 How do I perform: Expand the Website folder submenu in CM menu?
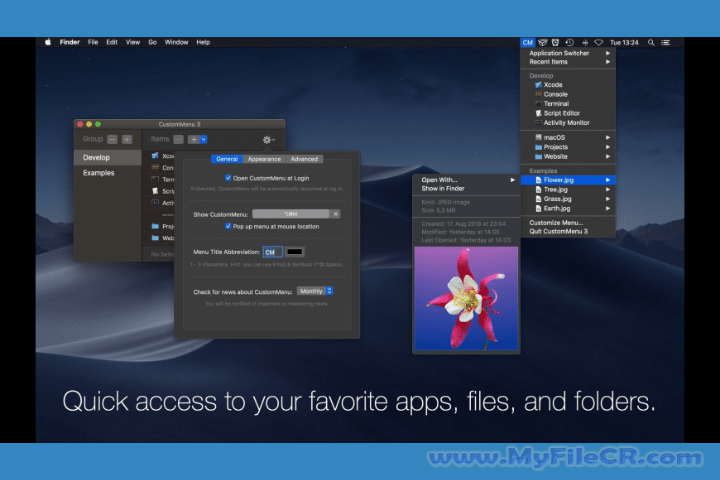[568, 157]
